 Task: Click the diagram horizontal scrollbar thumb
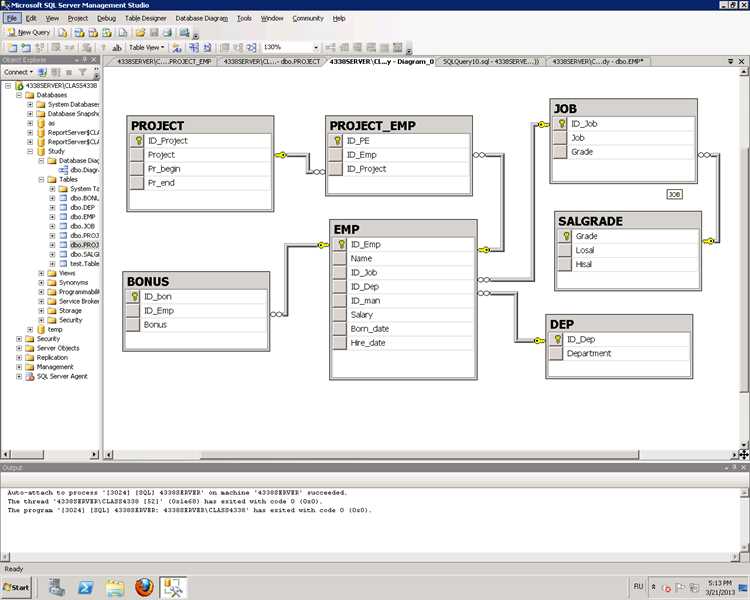[x=419, y=455]
